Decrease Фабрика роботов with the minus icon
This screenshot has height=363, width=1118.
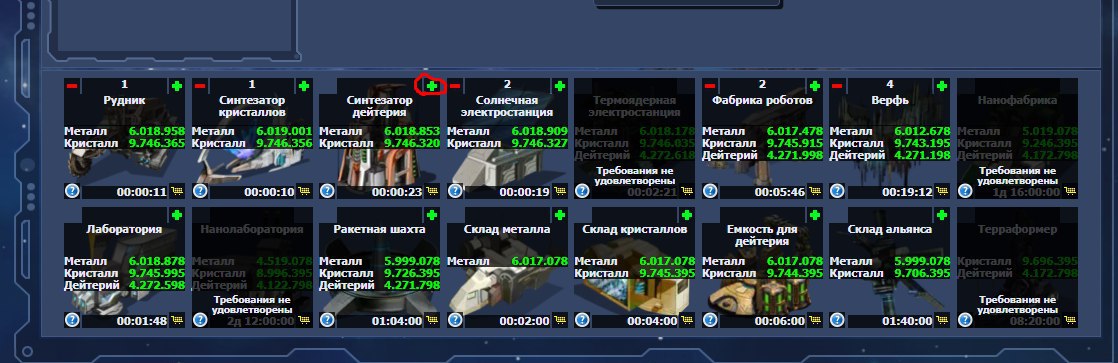coord(710,86)
